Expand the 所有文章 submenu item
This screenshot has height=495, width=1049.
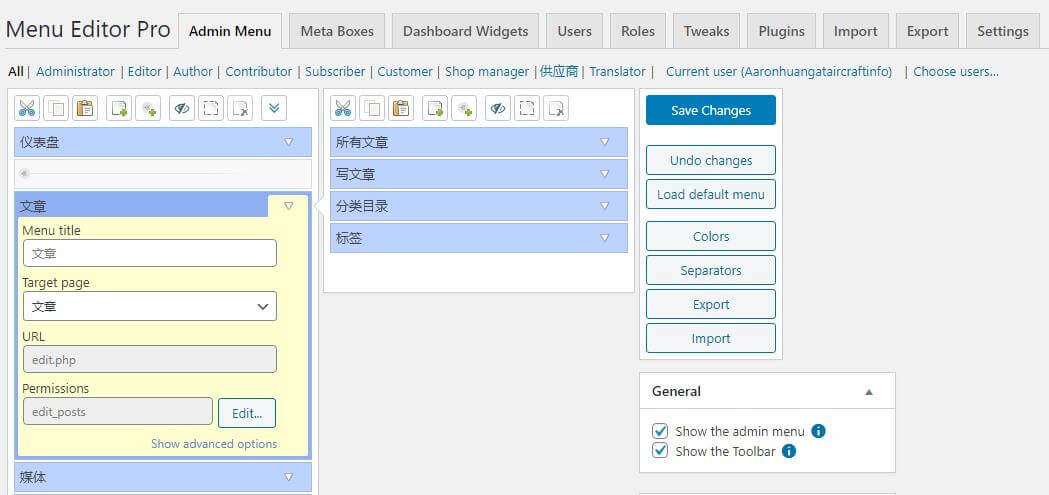point(605,142)
